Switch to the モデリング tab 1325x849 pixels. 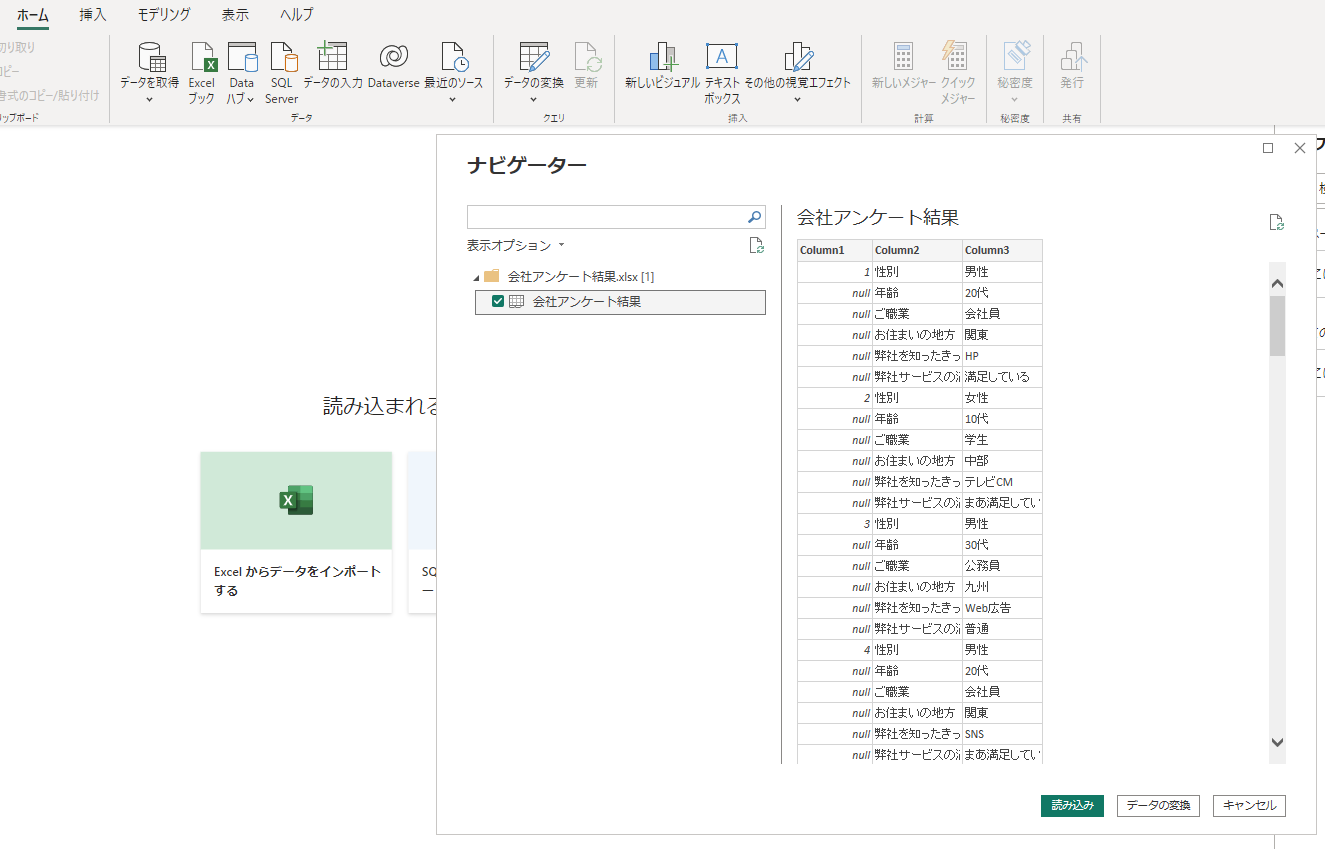[x=164, y=15]
